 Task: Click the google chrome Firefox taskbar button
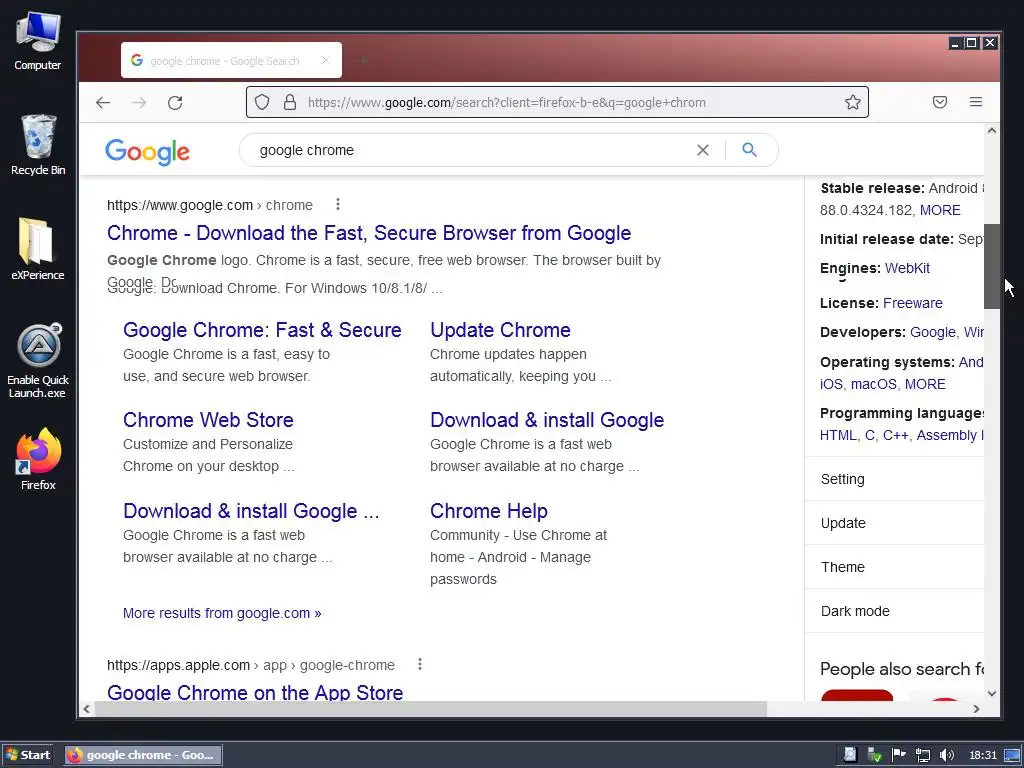[143, 755]
